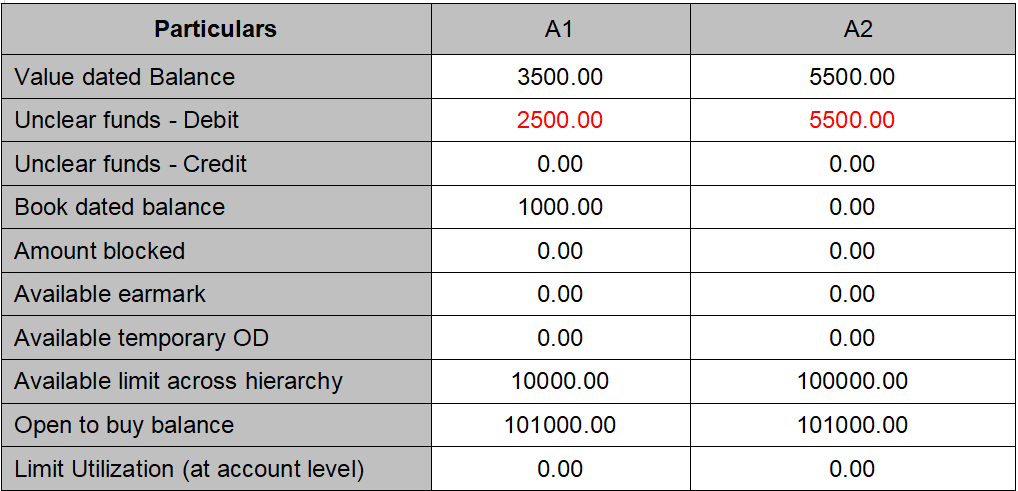The image size is (1018, 491).
Task: Select red 2500.00 debit value
Action: (x=559, y=120)
